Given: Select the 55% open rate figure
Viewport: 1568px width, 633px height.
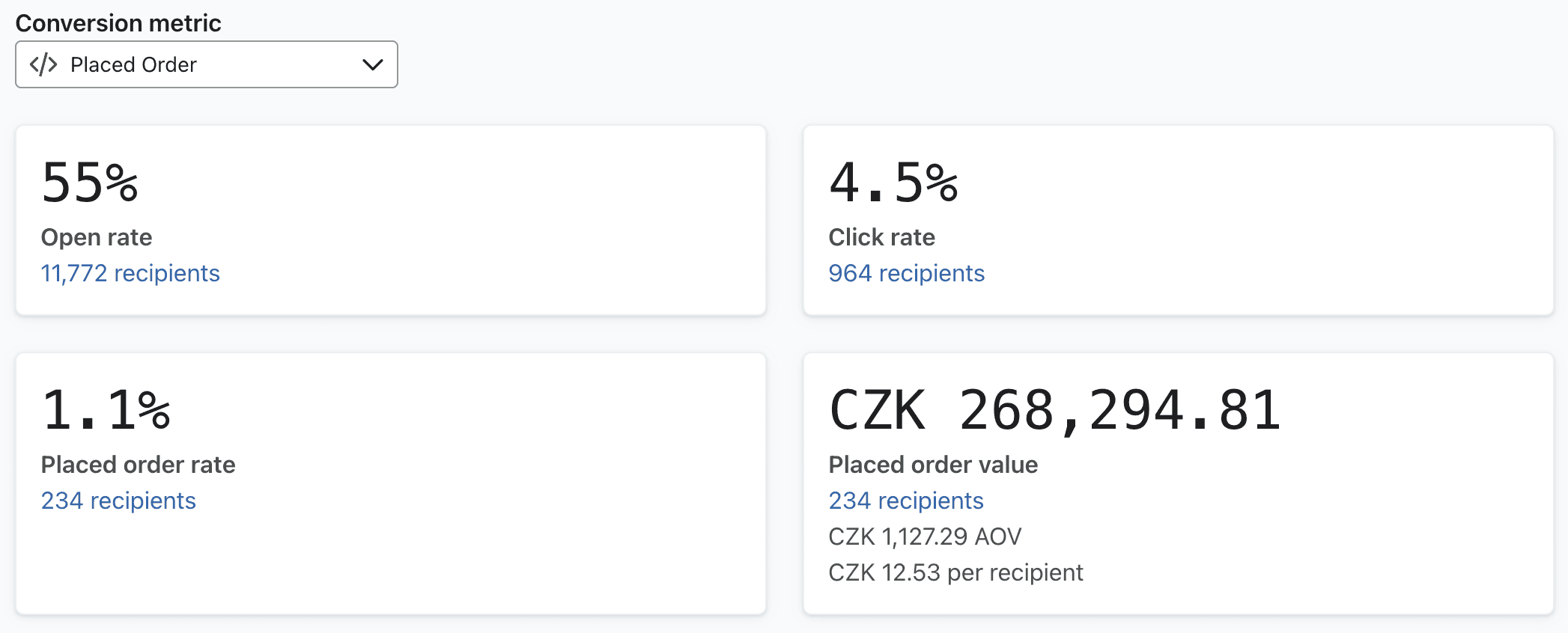Looking at the screenshot, I should coord(90,183).
